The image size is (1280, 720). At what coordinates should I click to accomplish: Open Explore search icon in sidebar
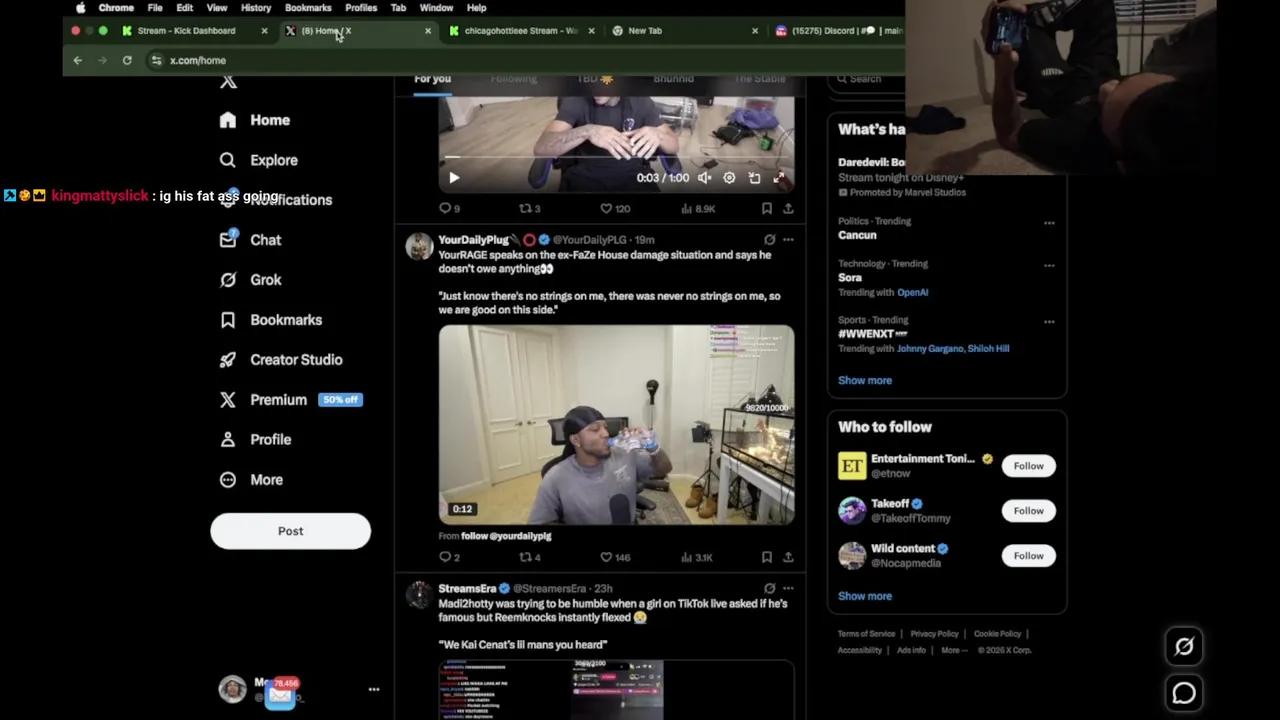(228, 160)
